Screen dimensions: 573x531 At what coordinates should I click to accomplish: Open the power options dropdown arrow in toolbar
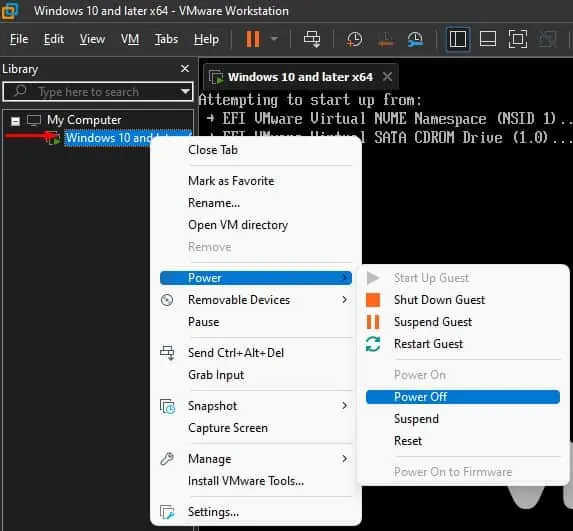pyautogui.click(x=274, y=39)
